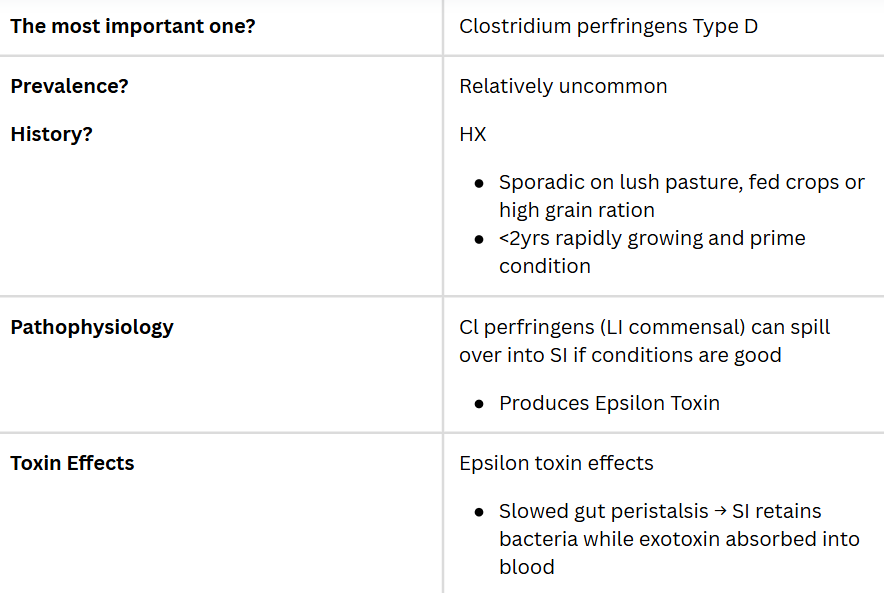The image size is (884, 593).
Task: Click the "Slowed gut peristalsis" bullet text
Action: (x=603, y=511)
